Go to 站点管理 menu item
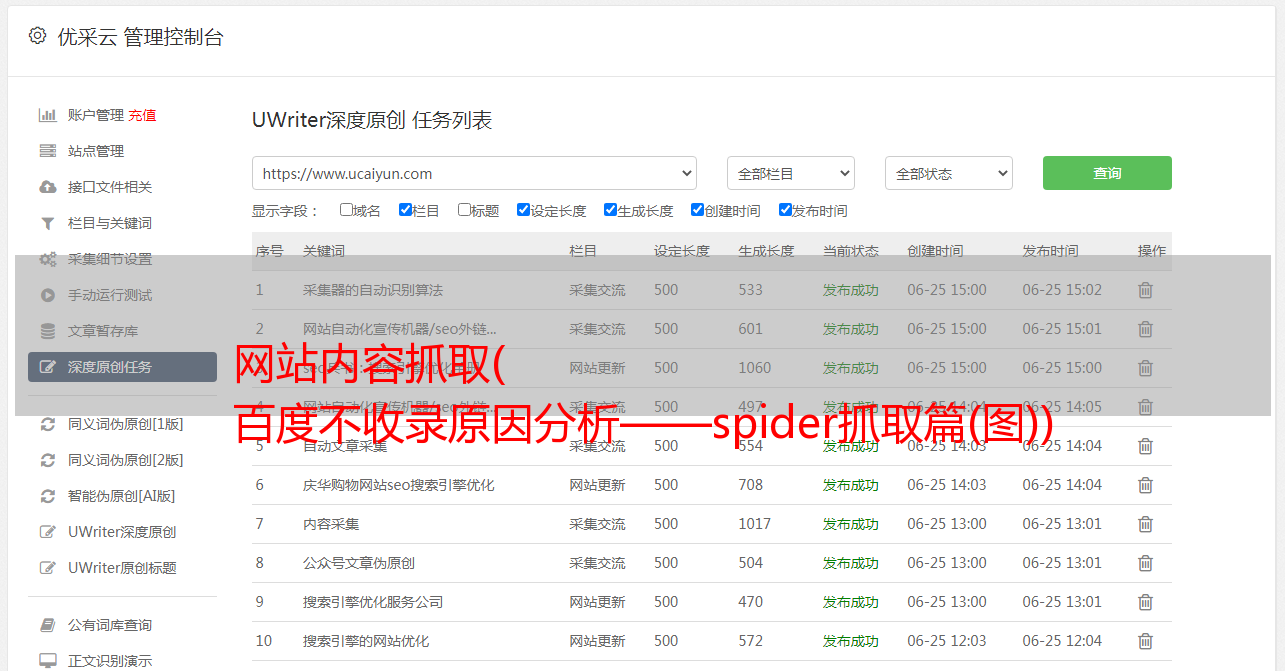 96,151
